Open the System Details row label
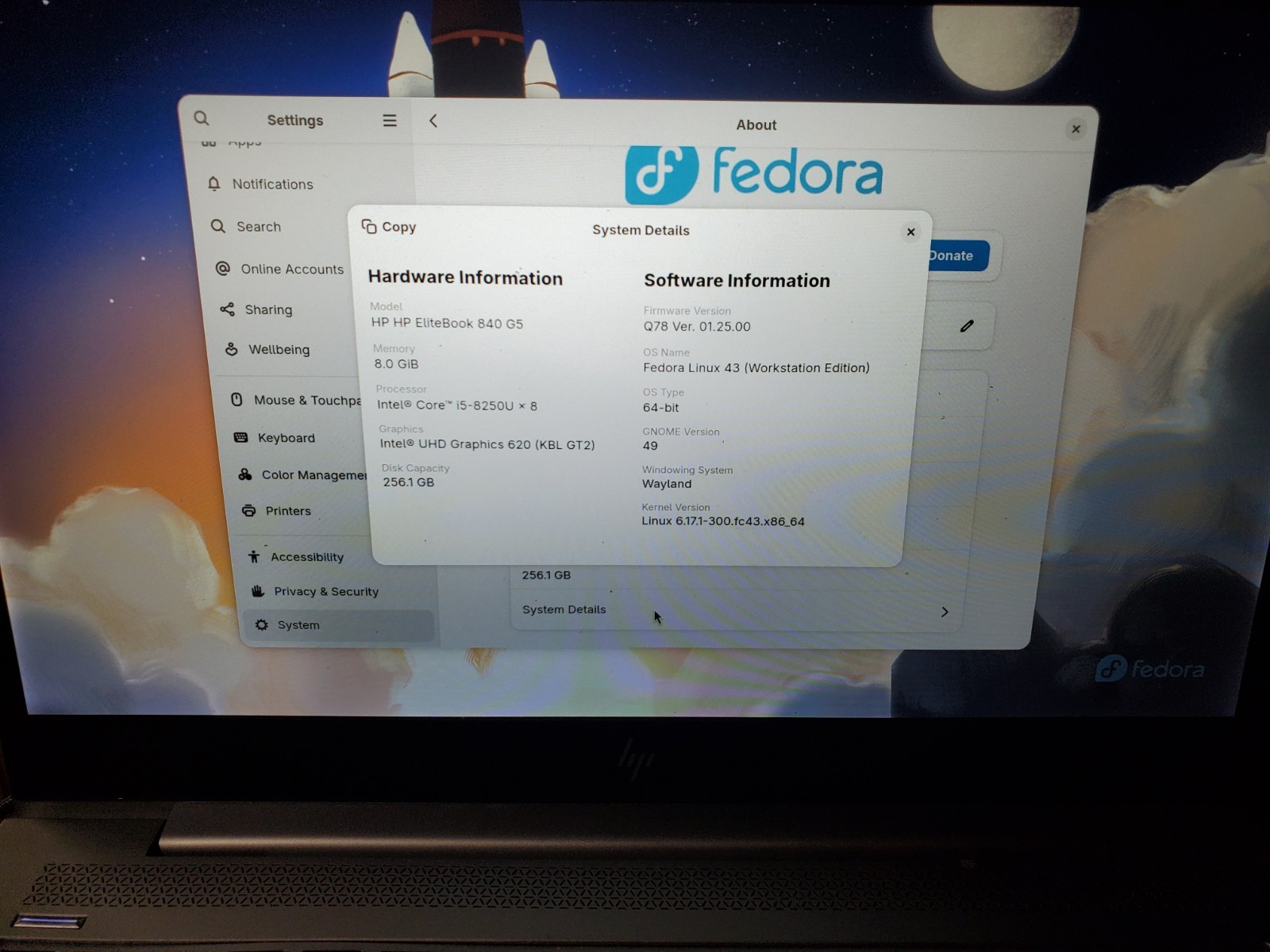 564,609
